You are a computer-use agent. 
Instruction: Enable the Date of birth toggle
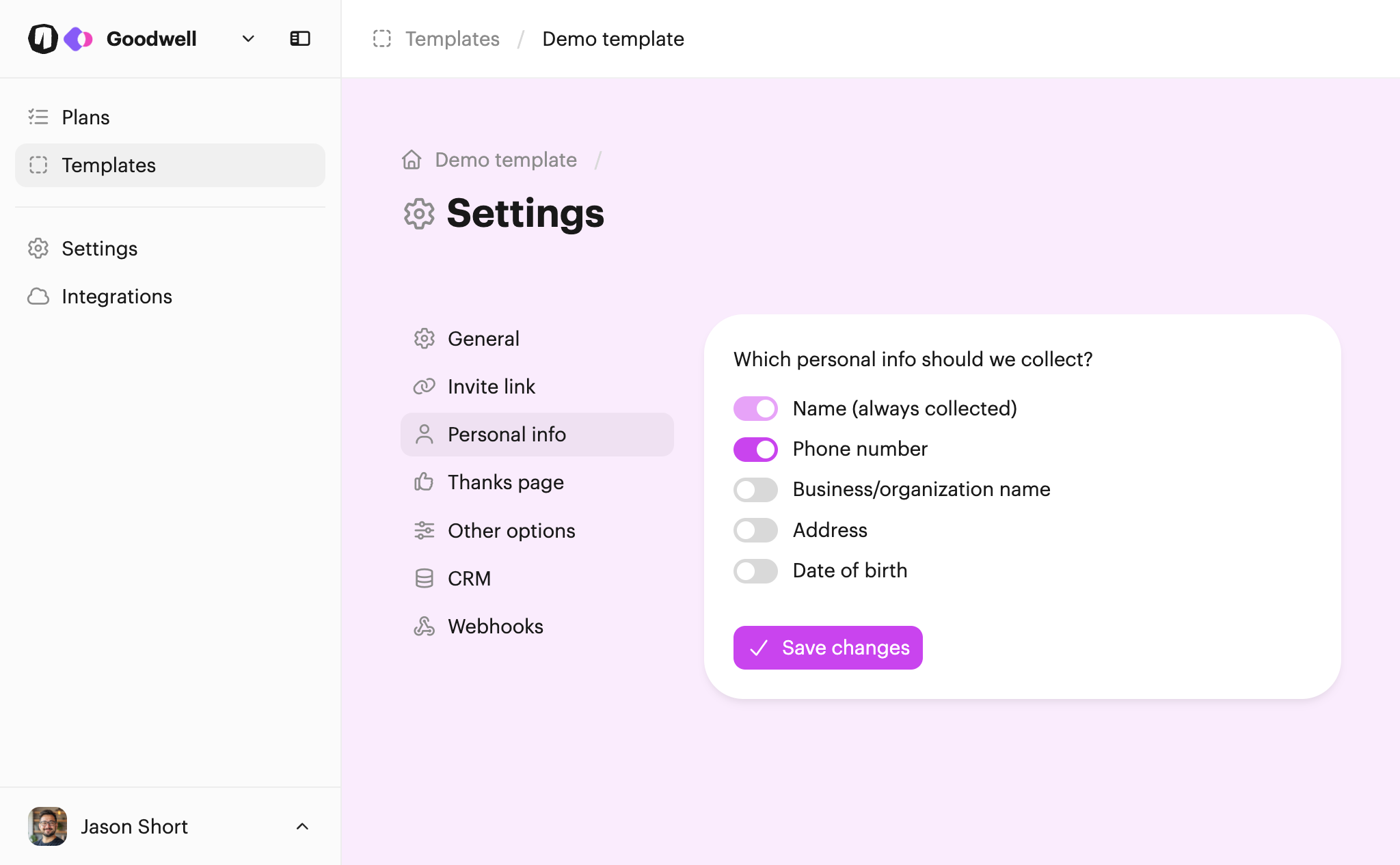tap(755, 571)
